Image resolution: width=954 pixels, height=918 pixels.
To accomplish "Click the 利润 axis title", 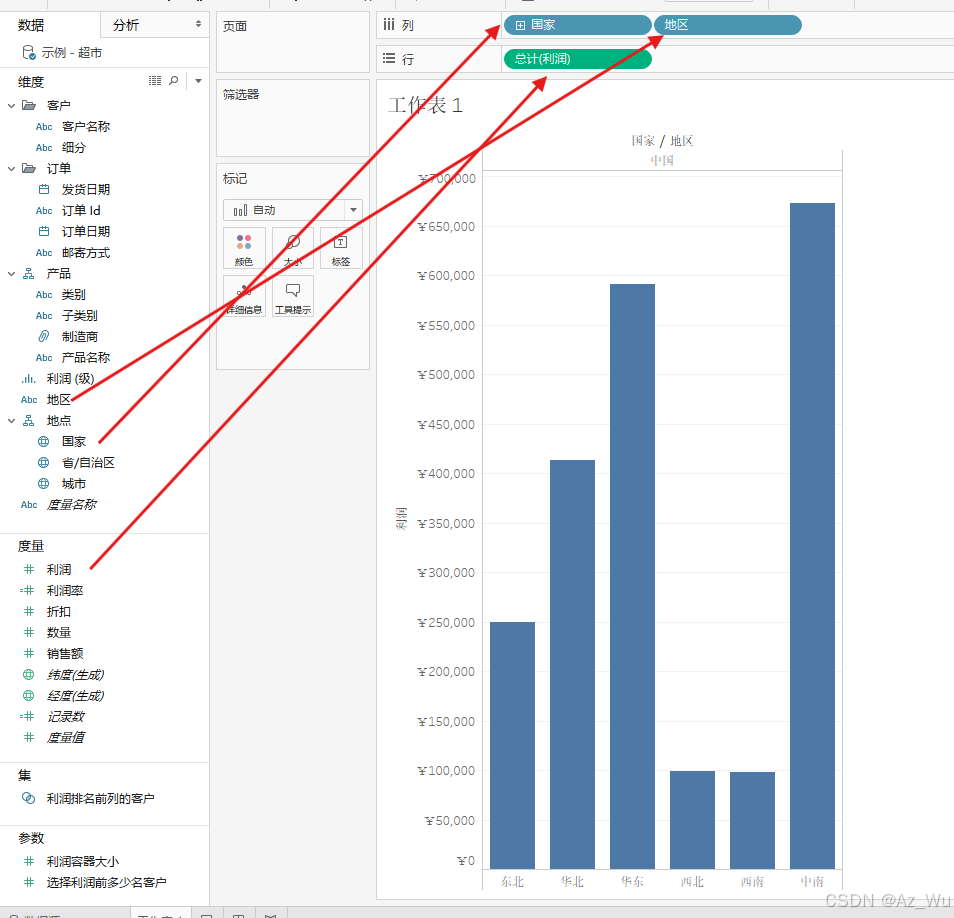I will click(400, 518).
